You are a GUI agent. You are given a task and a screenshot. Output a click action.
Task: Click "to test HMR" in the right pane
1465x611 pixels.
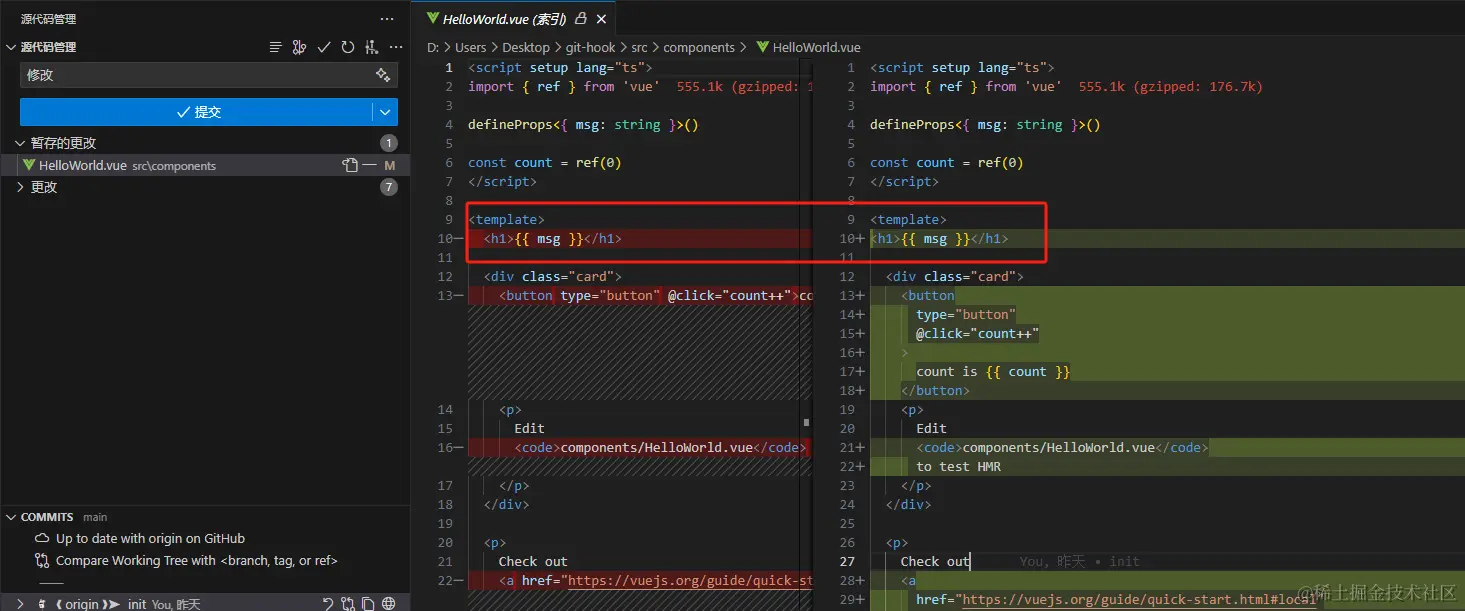click(958, 466)
